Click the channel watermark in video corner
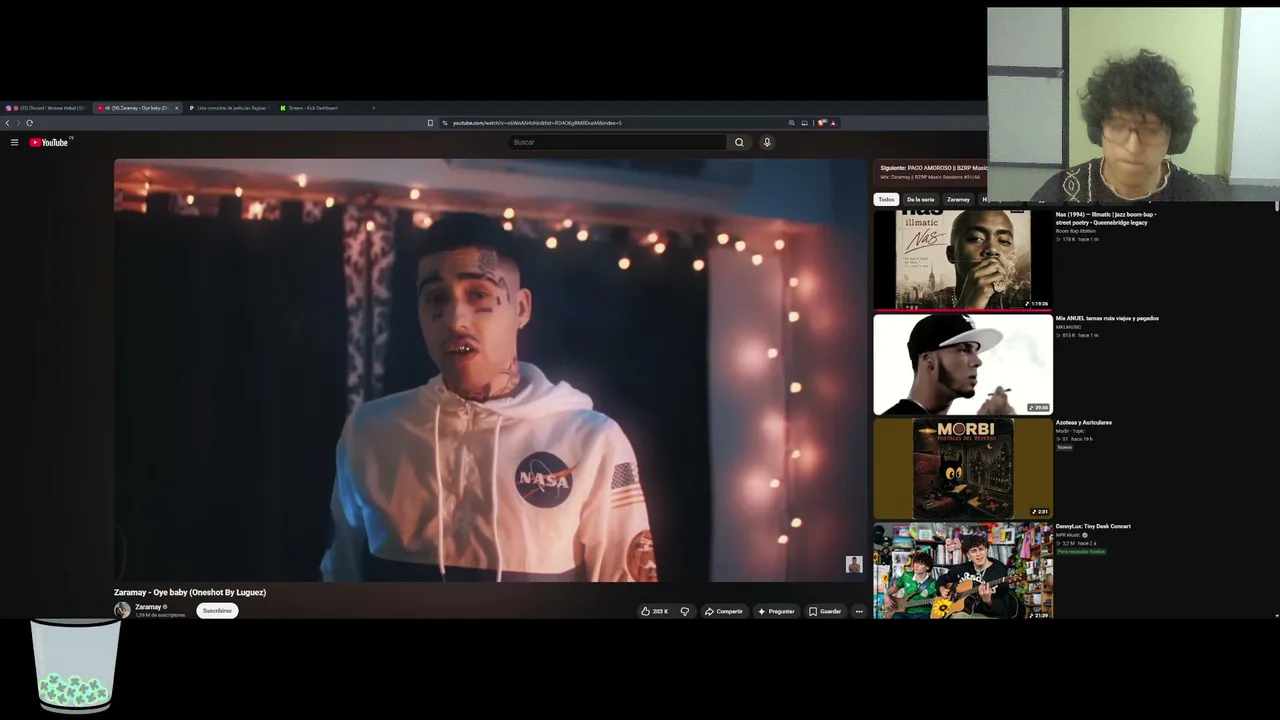The image size is (1280, 720). coord(854,565)
